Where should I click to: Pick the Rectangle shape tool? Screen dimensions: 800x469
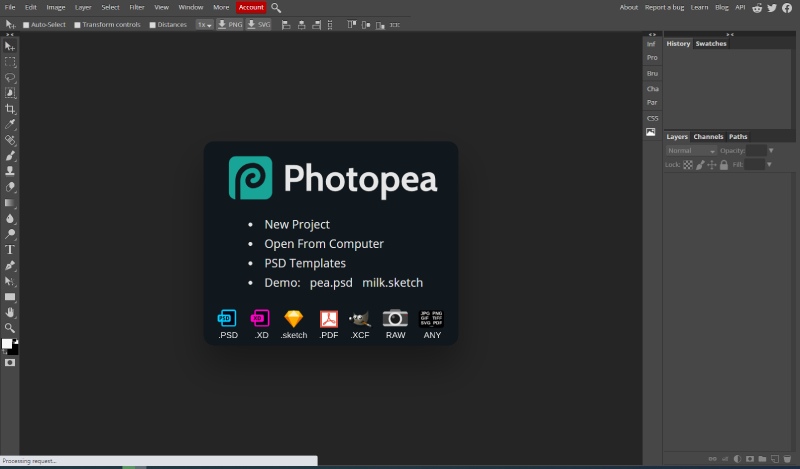(10, 297)
